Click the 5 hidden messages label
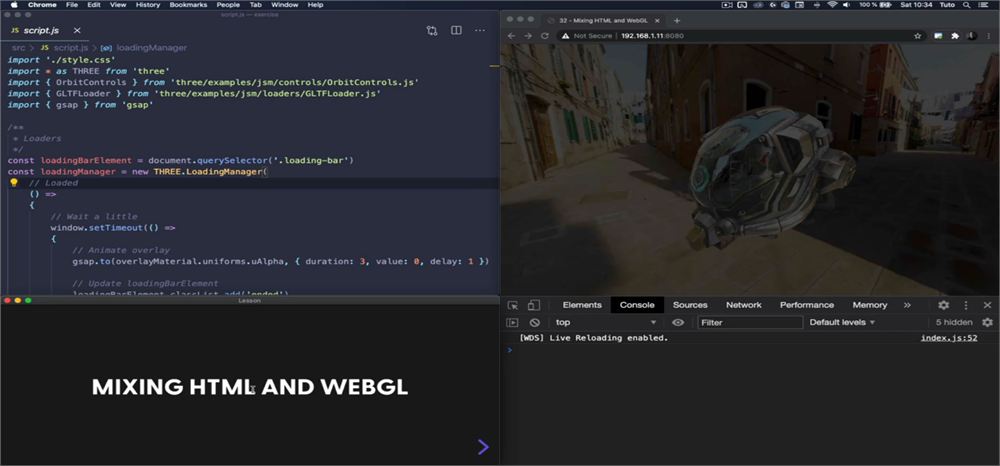 coord(954,323)
